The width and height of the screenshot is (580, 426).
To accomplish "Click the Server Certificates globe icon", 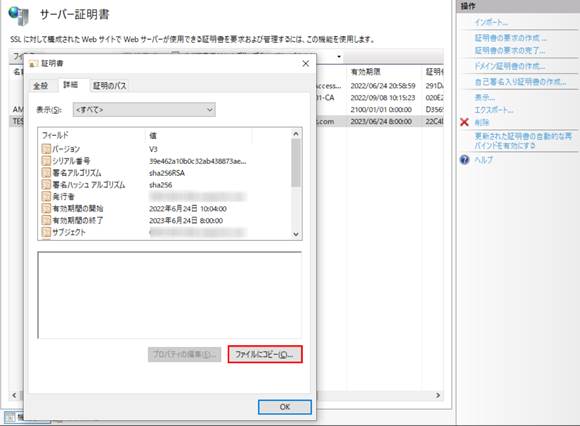I will click(18, 16).
